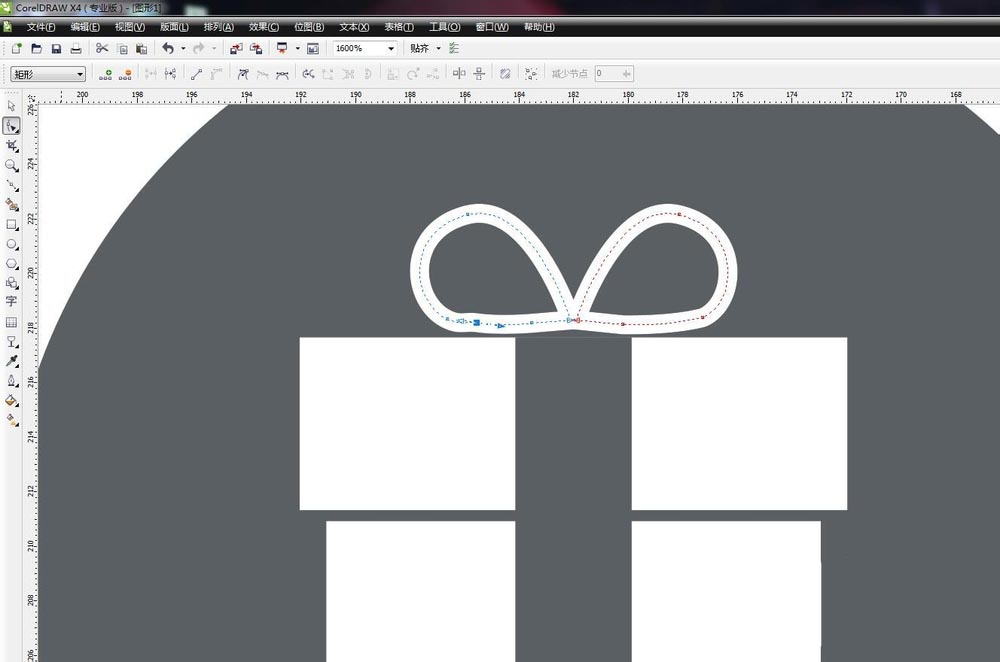This screenshot has width=1000, height=662.
Task: Select the Table tool
Action: [11, 322]
